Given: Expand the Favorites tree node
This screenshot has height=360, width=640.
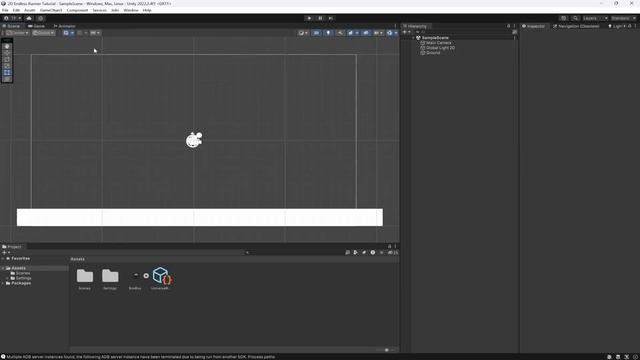Looking at the screenshot, I should pos(3,259).
